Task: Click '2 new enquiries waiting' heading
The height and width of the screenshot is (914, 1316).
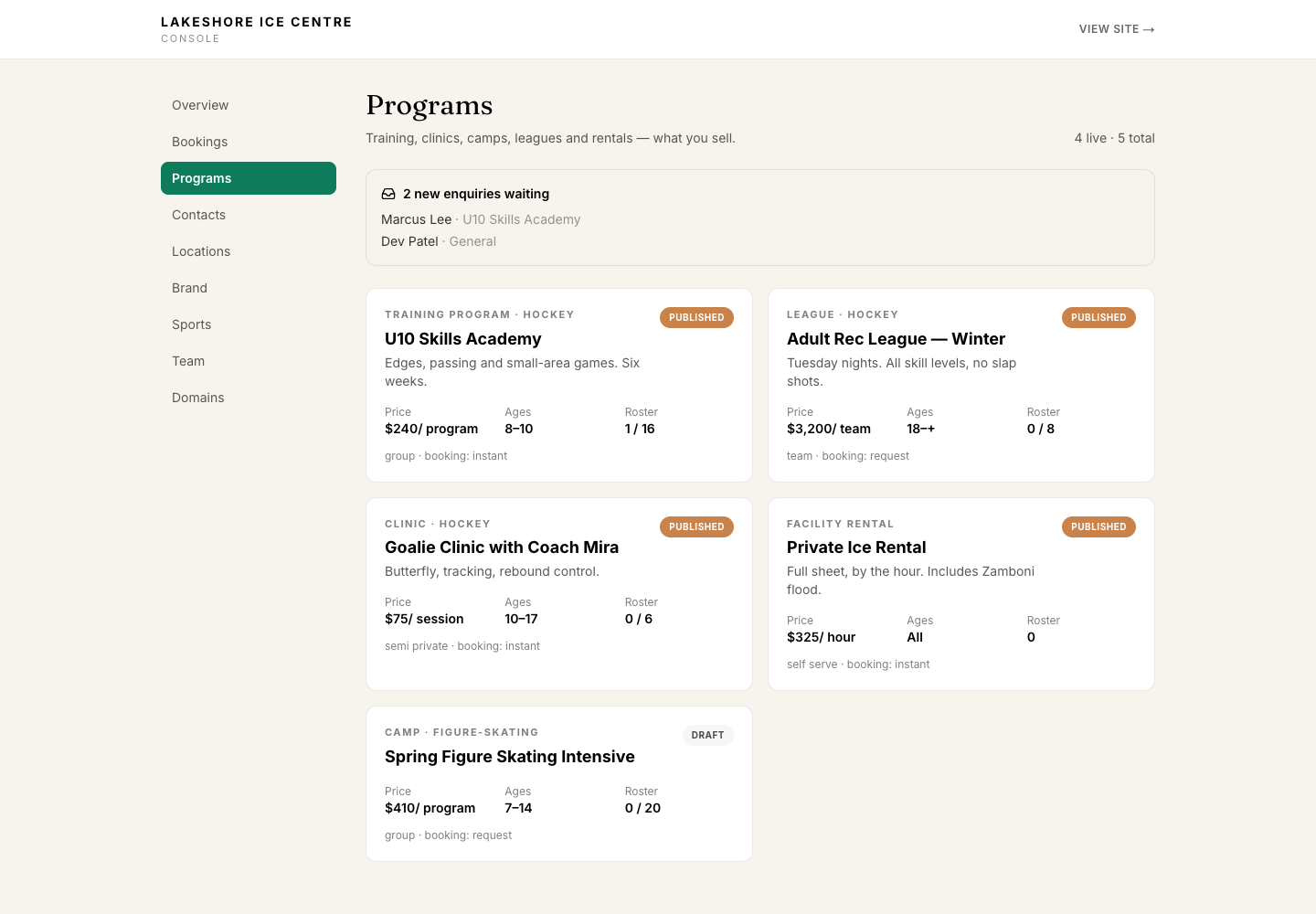Action: [476, 194]
